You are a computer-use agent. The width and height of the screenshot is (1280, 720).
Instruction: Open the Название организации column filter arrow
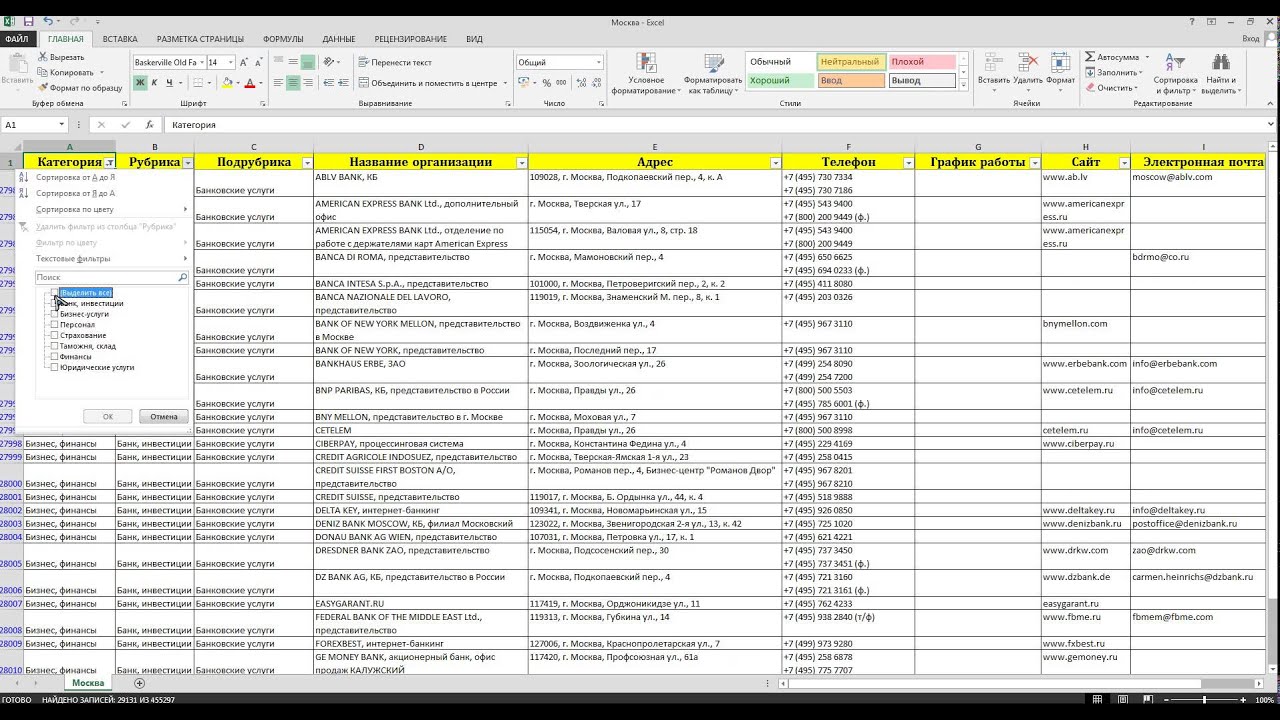pos(521,162)
